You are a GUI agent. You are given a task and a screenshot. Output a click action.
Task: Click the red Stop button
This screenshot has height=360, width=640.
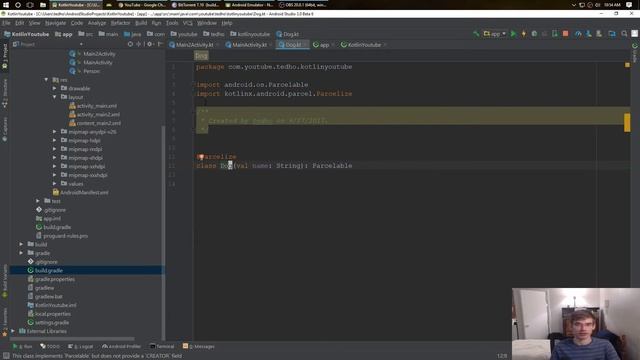coord(565,34)
